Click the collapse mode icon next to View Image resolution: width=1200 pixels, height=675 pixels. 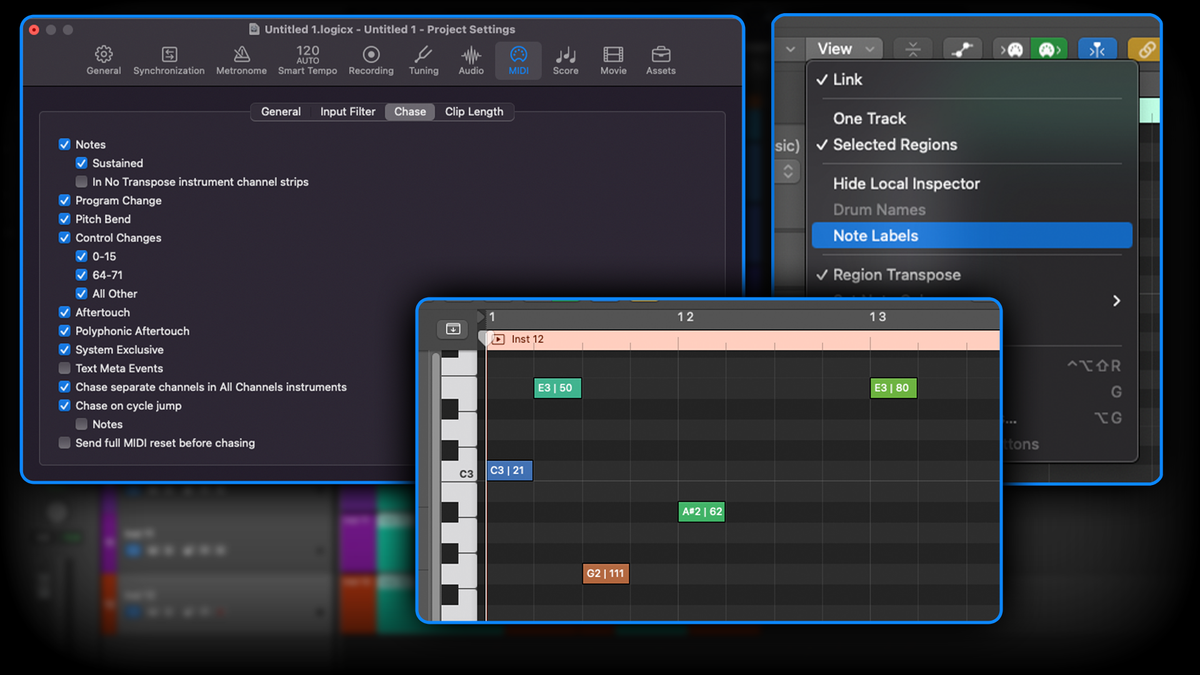click(912, 49)
